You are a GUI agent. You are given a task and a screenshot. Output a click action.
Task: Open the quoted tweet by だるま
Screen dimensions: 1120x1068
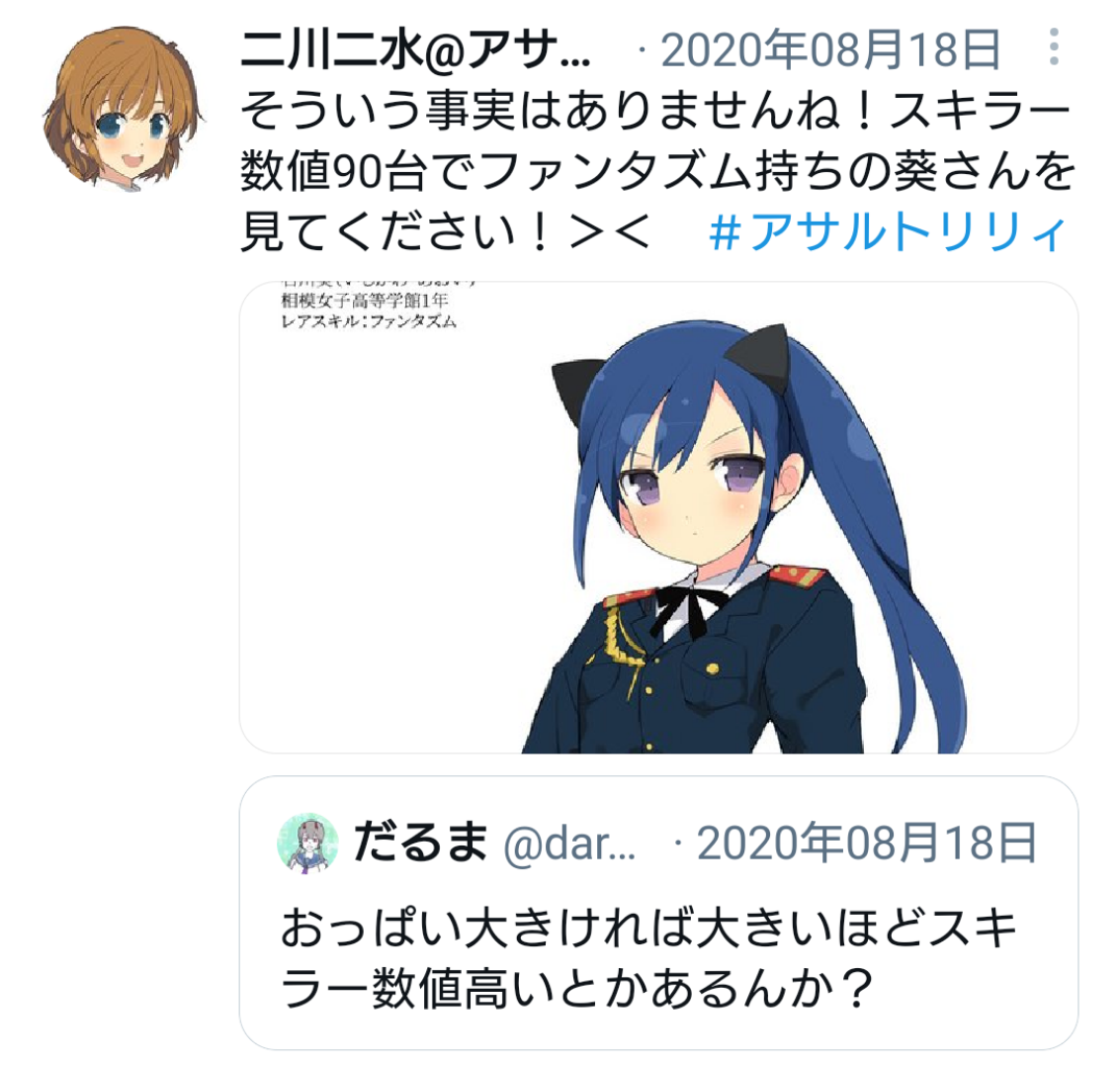pyautogui.click(x=657, y=913)
